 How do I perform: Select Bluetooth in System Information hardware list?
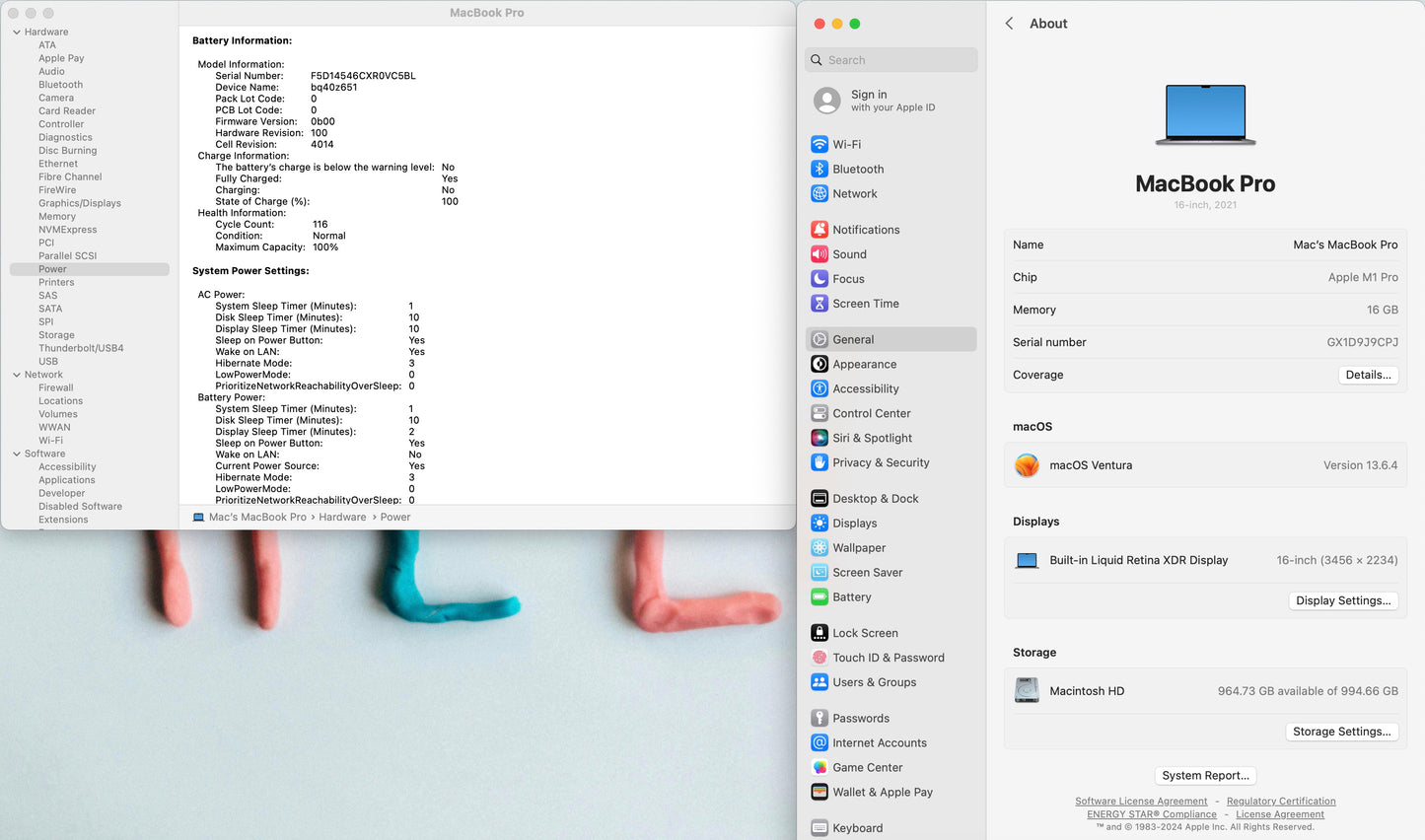[x=60, y=85]
